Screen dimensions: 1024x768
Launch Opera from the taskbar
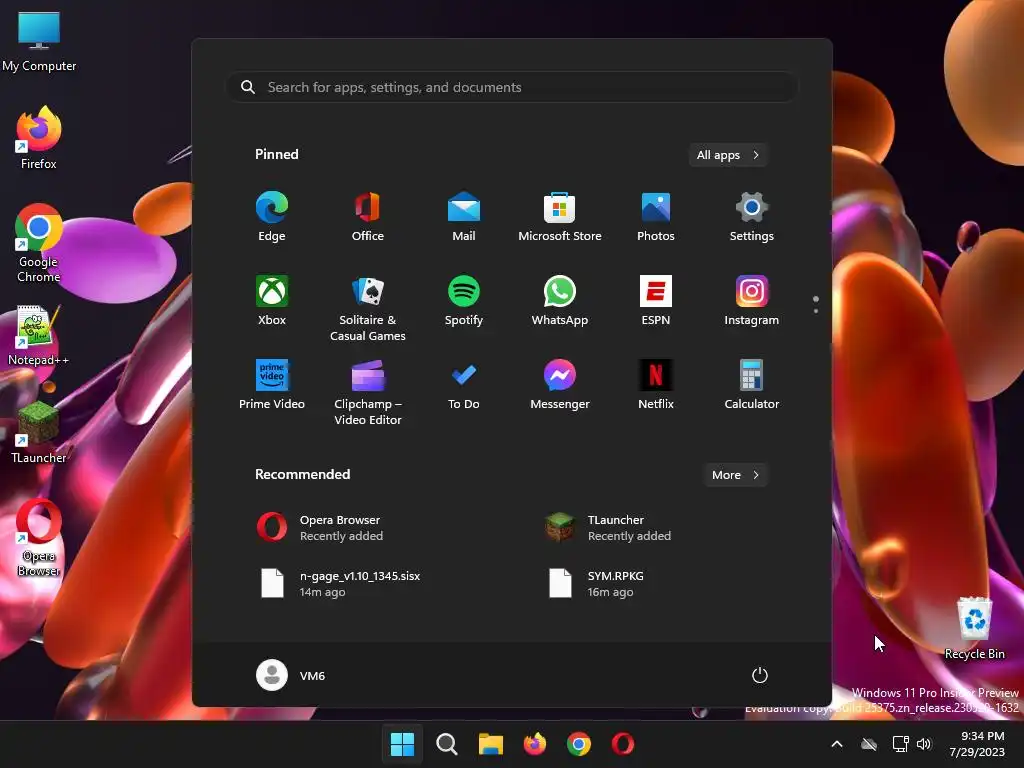point(623,744)
